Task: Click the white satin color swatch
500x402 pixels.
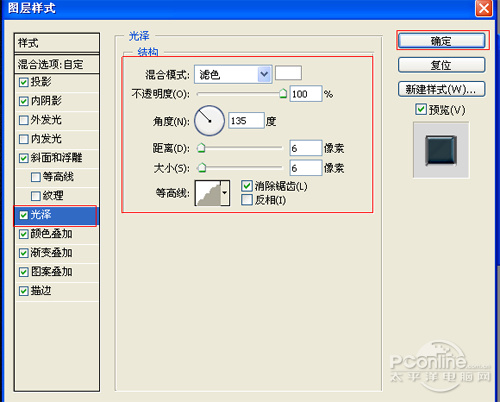Action: pyautogui.click(x=288, y=73)
